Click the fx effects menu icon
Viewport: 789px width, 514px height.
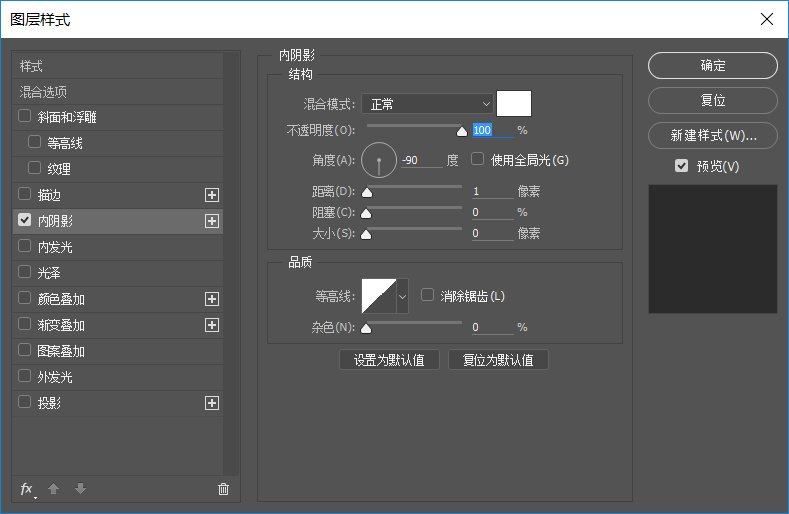[x=27, y=489]
